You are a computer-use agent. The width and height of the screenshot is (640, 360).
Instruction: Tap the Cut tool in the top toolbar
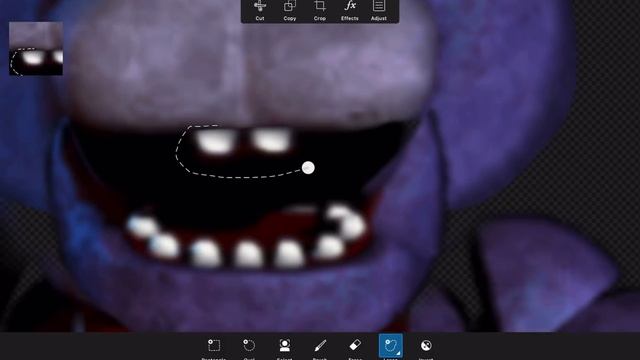coord(260,11)
